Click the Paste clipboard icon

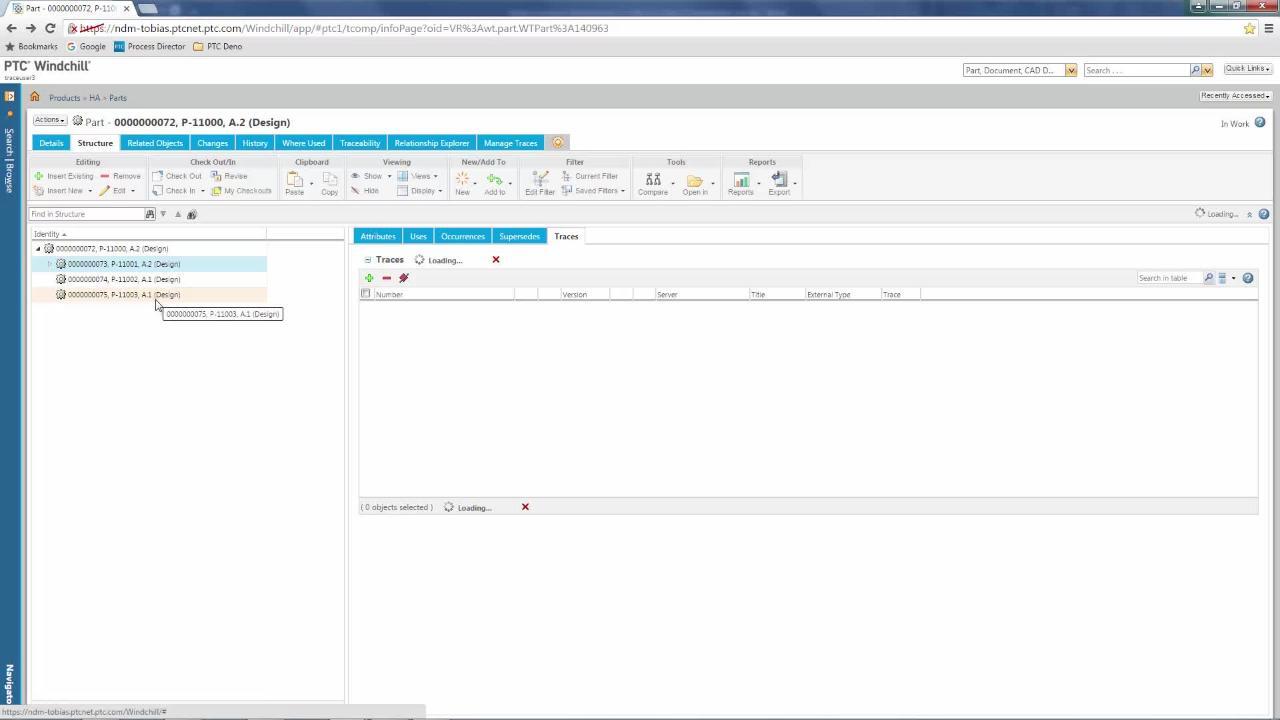pos(295,181)
